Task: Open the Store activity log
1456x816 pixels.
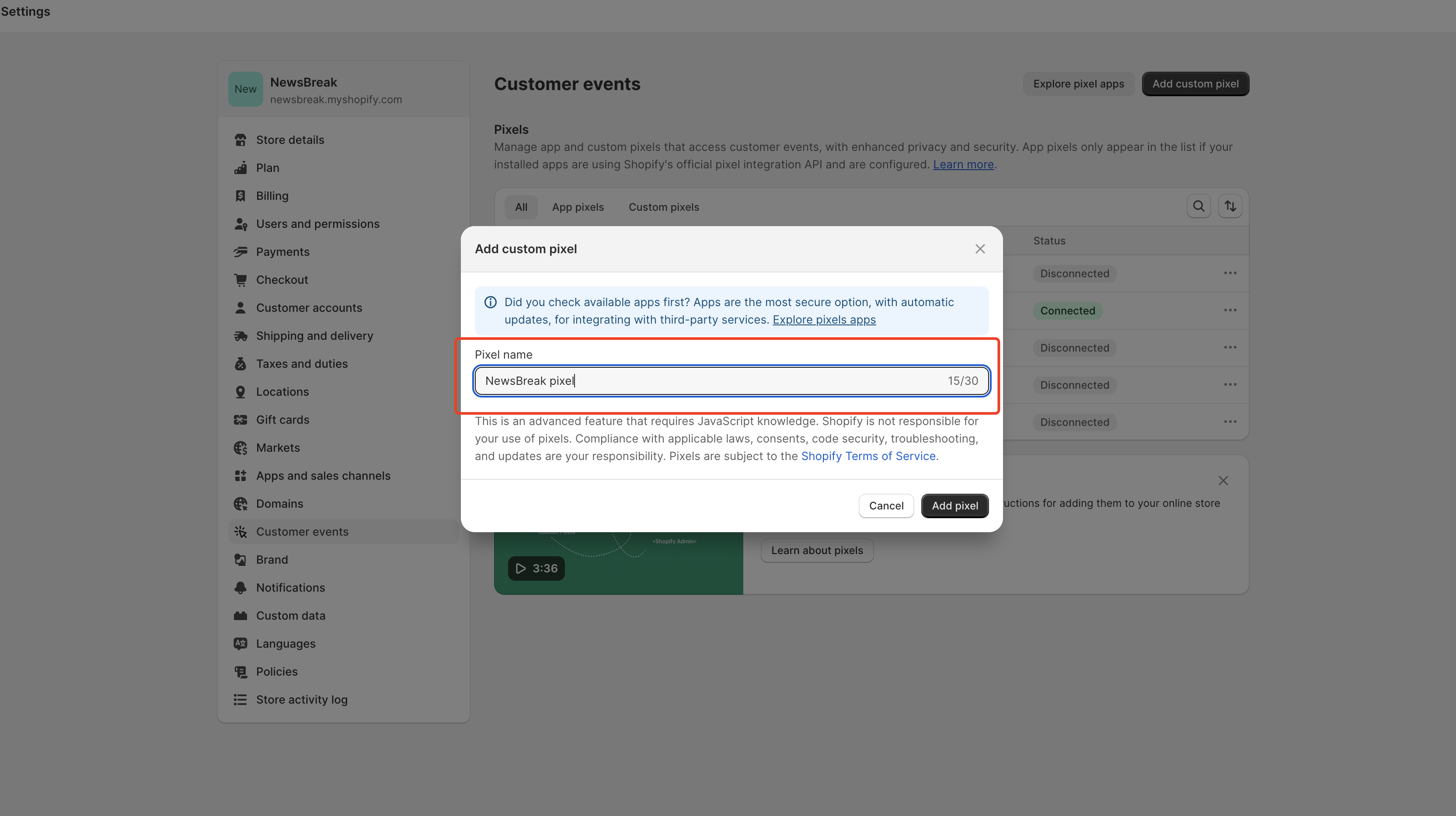Action: (x=301, y=700)
